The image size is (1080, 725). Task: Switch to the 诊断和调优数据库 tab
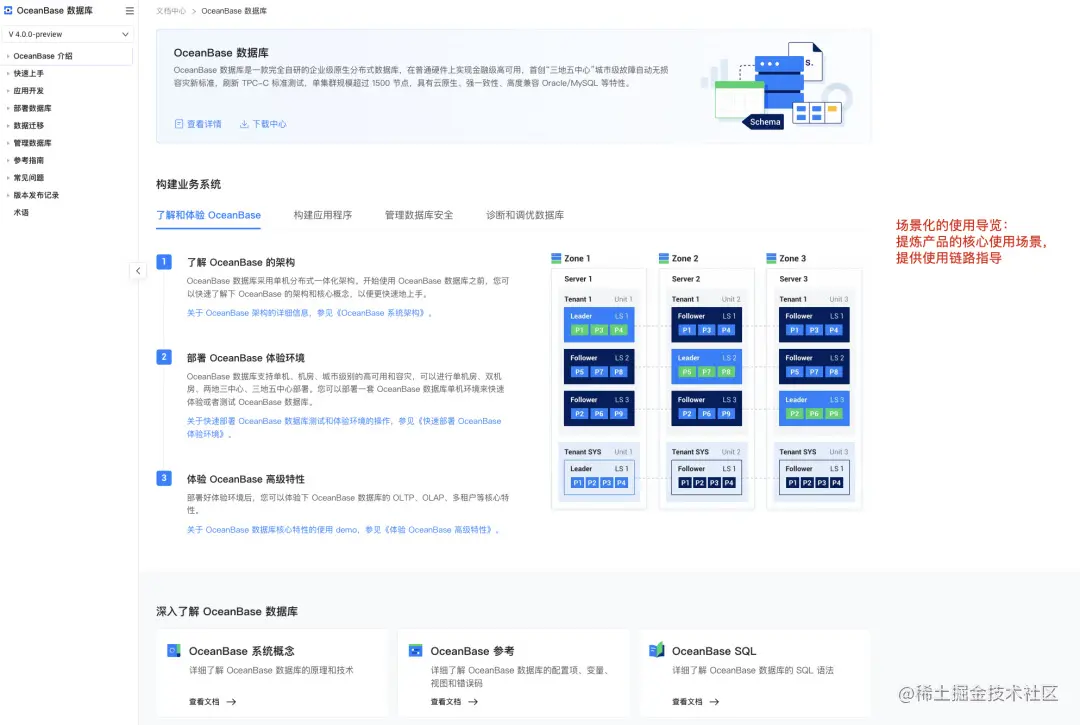[x=525, y=216]
